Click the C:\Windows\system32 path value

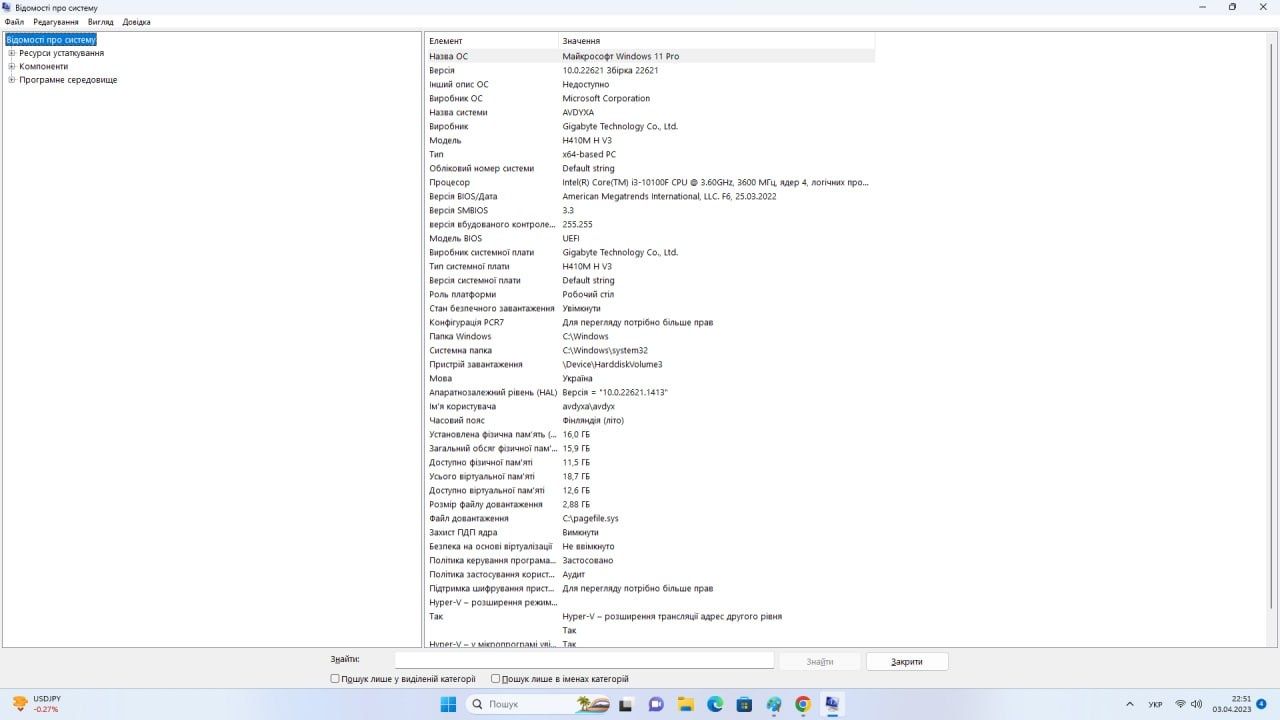pyautogui.click(x=605, y=350)
